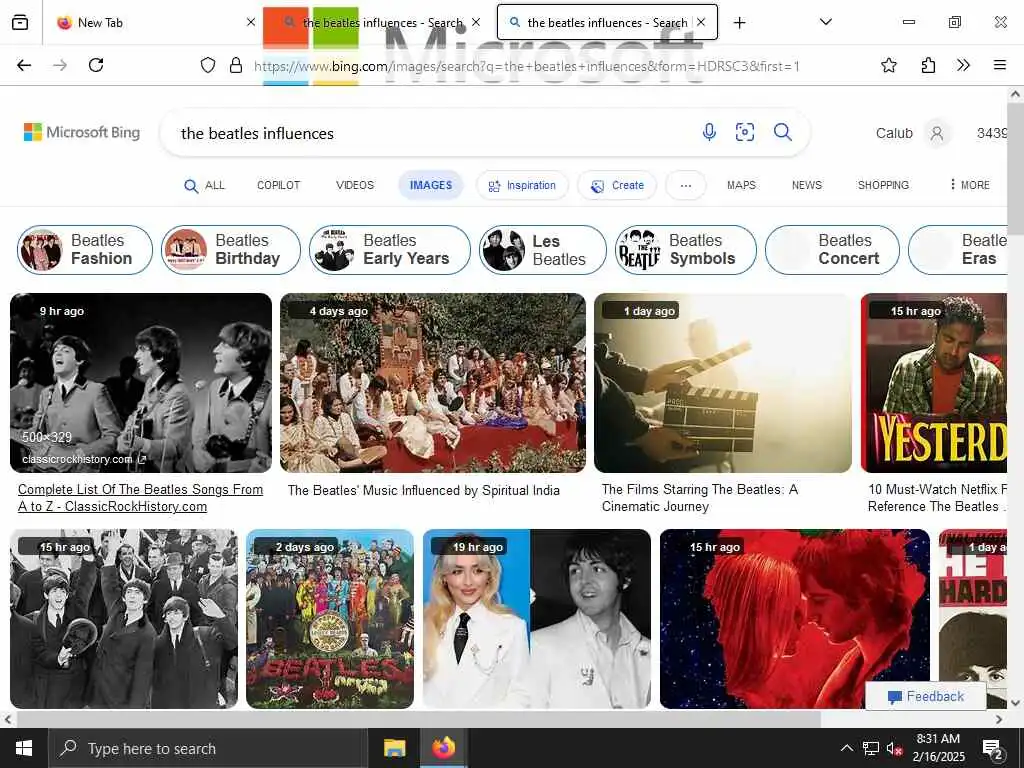Go back with the browser back arrow
Viewport: 1024px width, 768px height.
tap(24, 65)
